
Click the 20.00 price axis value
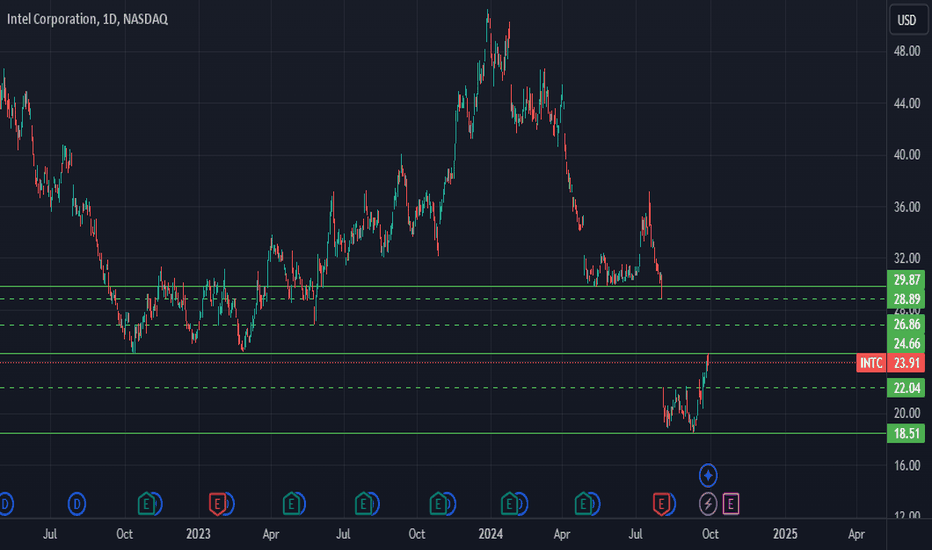coord(906,413)
